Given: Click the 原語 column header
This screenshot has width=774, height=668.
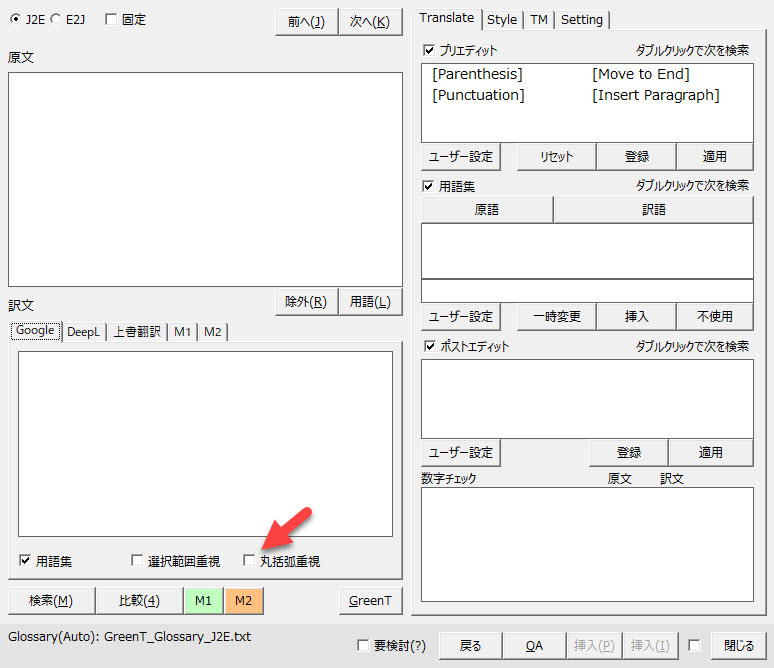Looking at the screenshot, I should pos(487,210).
